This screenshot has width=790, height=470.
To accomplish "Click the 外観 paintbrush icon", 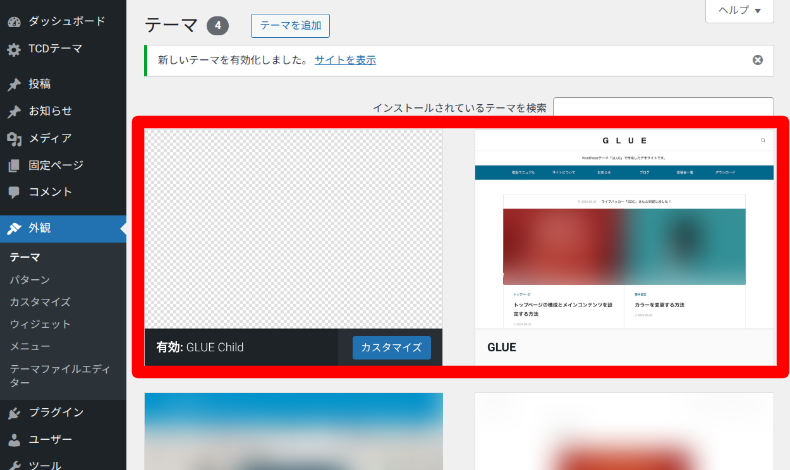I will click(x=14, y=229).
